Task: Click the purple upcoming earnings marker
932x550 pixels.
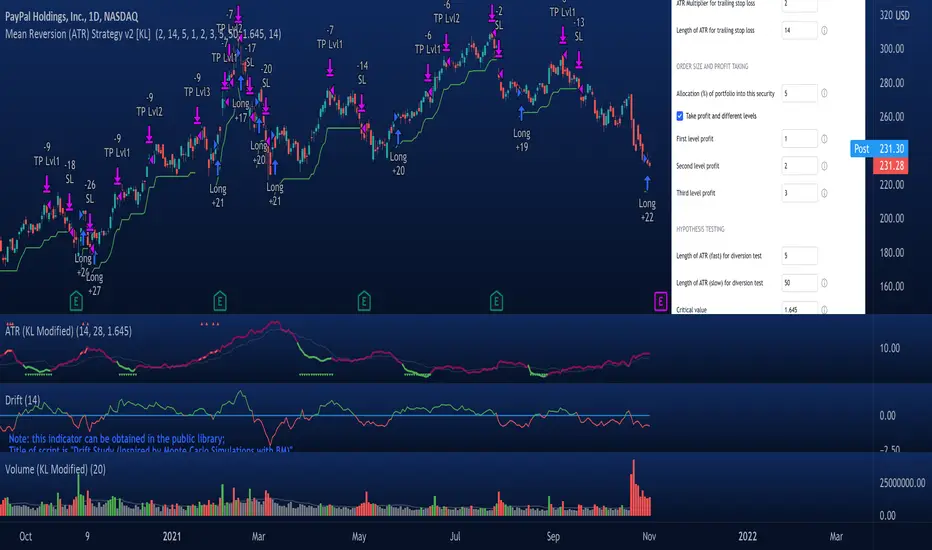Action: click(x=660, y=300)
